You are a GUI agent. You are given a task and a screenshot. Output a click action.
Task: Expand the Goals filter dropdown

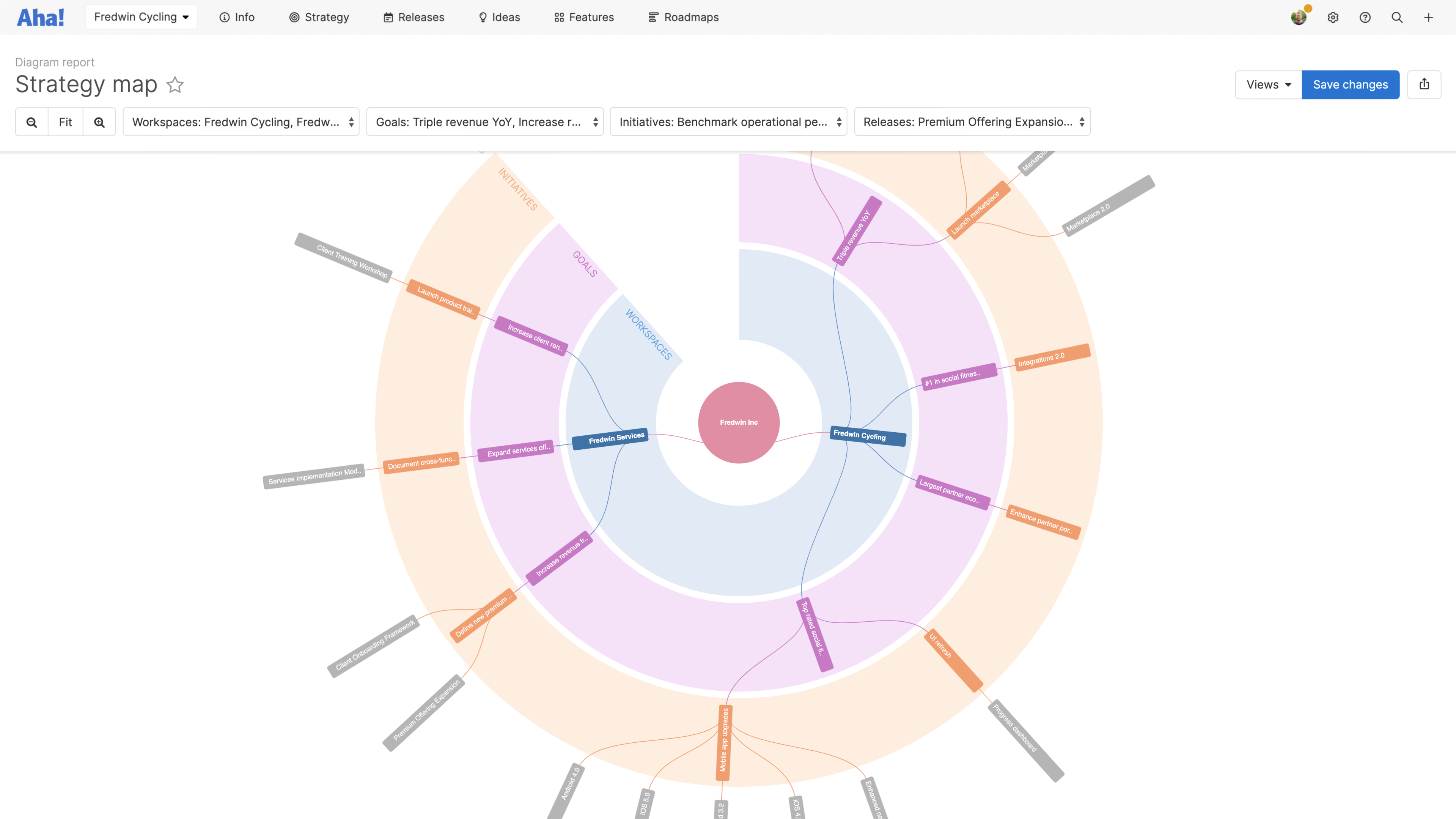pos(485,122)
